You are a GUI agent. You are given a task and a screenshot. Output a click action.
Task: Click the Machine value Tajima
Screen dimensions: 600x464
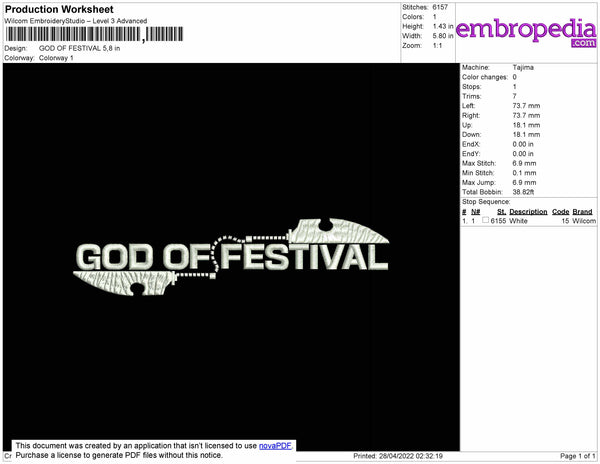[x=524, y=67]
